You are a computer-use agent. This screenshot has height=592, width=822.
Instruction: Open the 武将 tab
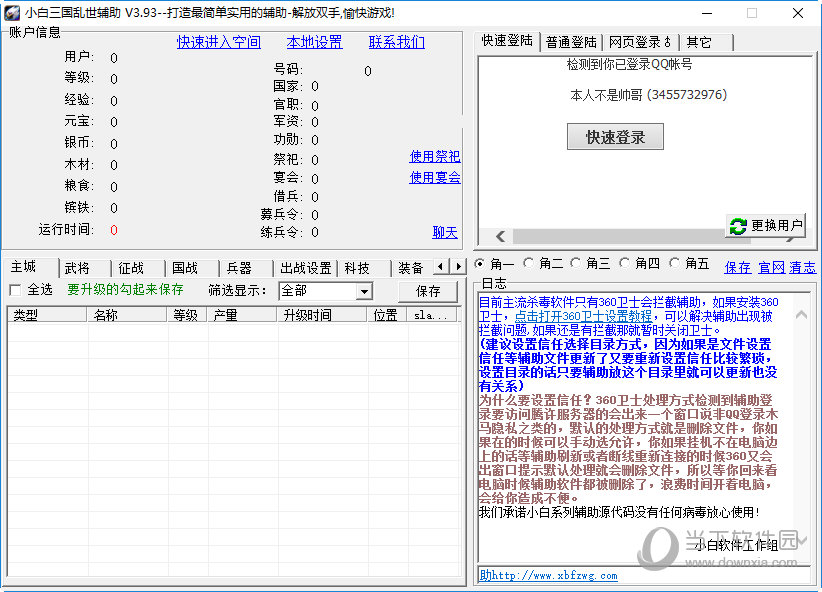click(85, 268)
